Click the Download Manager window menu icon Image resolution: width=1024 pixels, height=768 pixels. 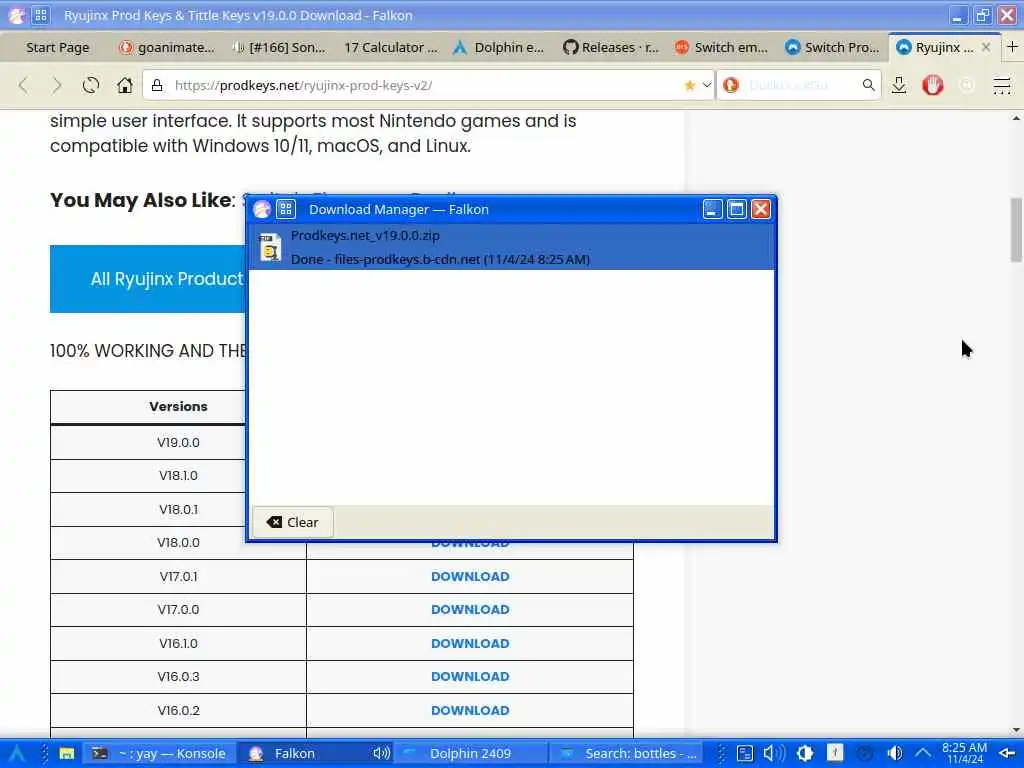coord(286,209)
